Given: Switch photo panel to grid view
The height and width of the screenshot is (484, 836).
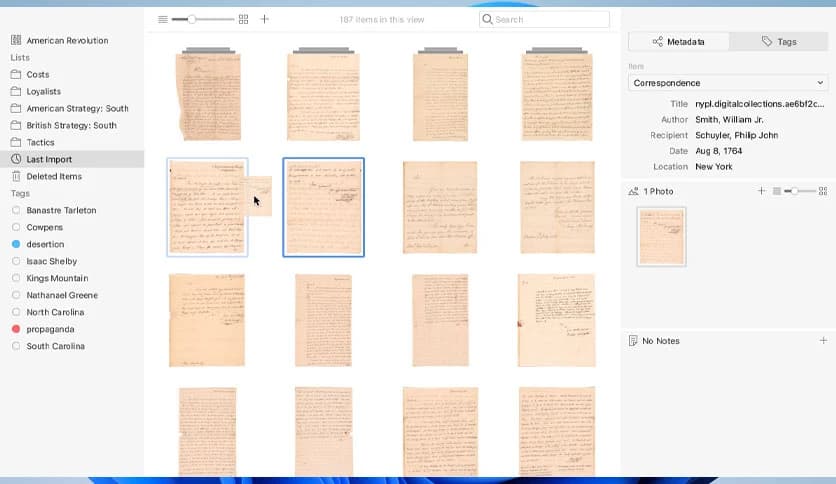Looking at the screenshot, I should click(823, 190).
